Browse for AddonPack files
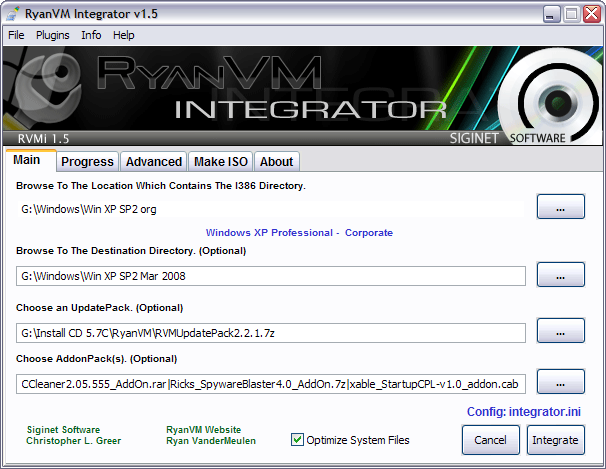The height and width of the screenshot is (469, 606). pos(560,382)
